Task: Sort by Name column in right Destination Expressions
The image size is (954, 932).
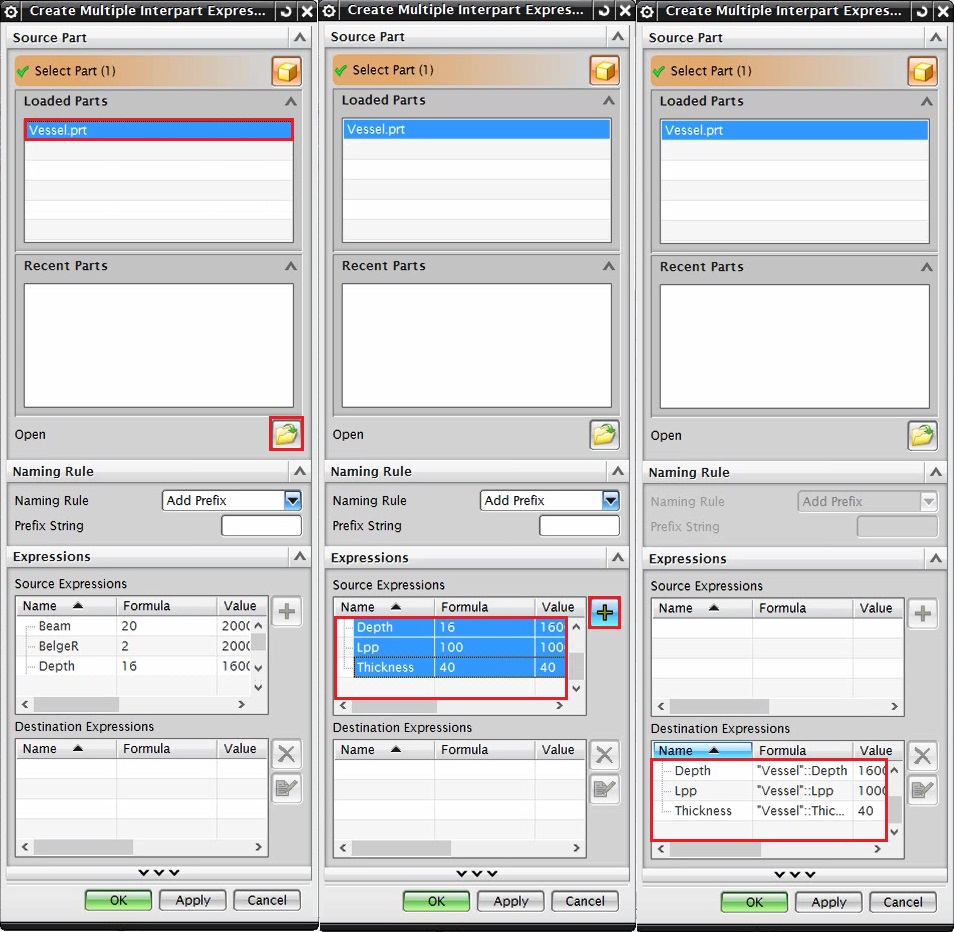Action: click(703, 751)
